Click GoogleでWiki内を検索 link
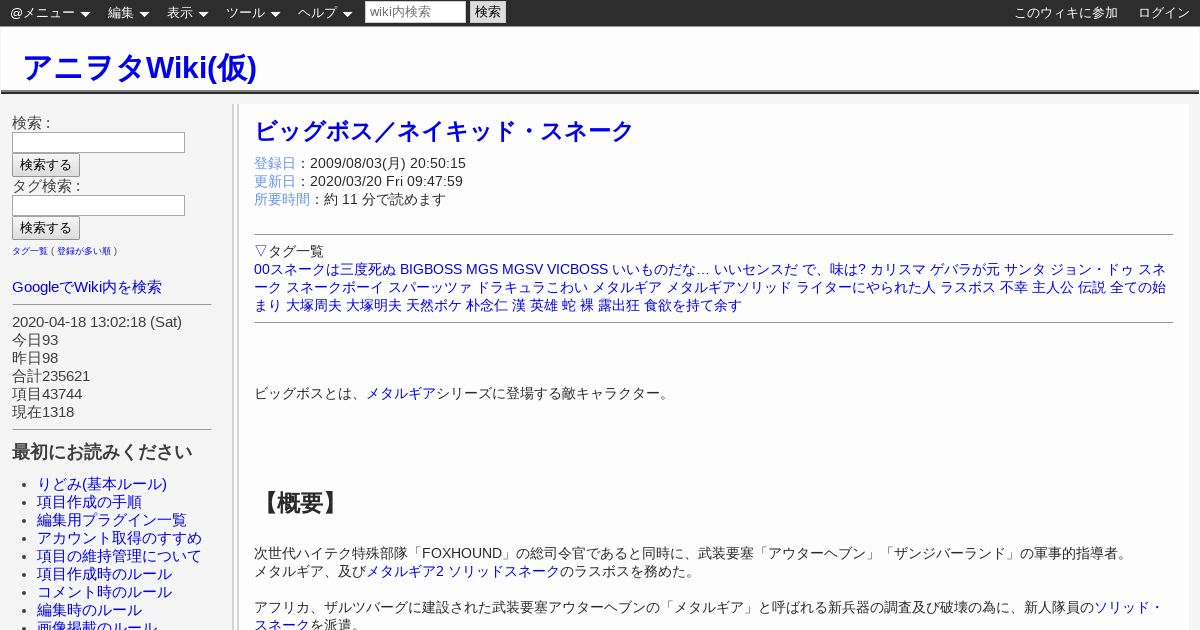This screenshot has height=630, width=1200. [87, 287]
